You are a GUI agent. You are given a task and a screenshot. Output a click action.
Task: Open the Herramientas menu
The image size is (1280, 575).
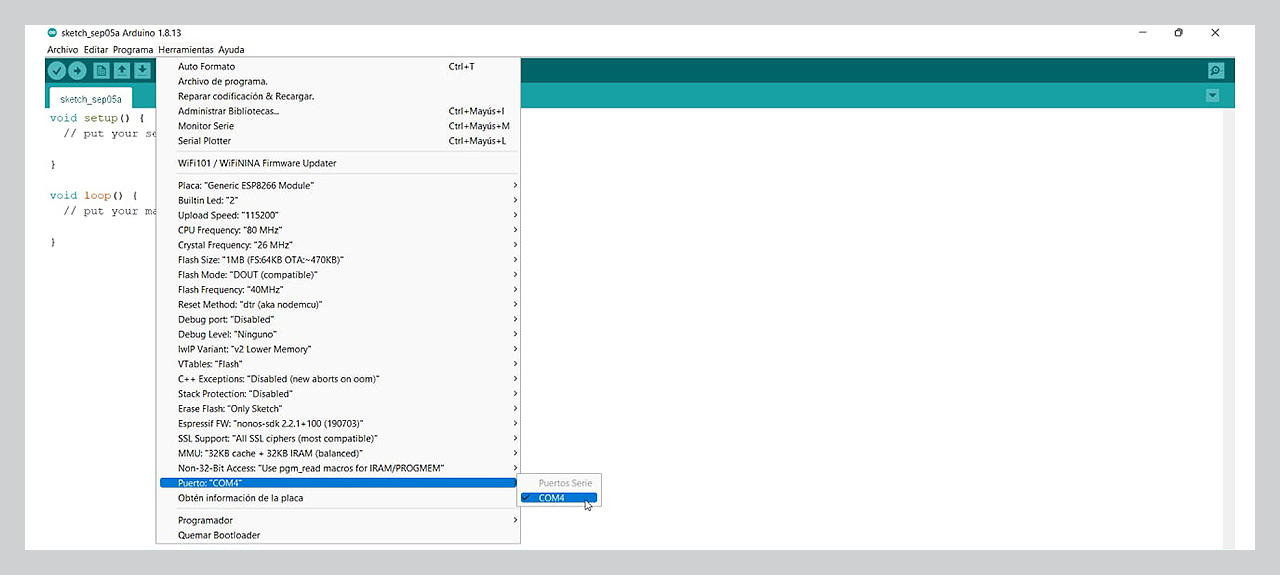coord(186,50)
